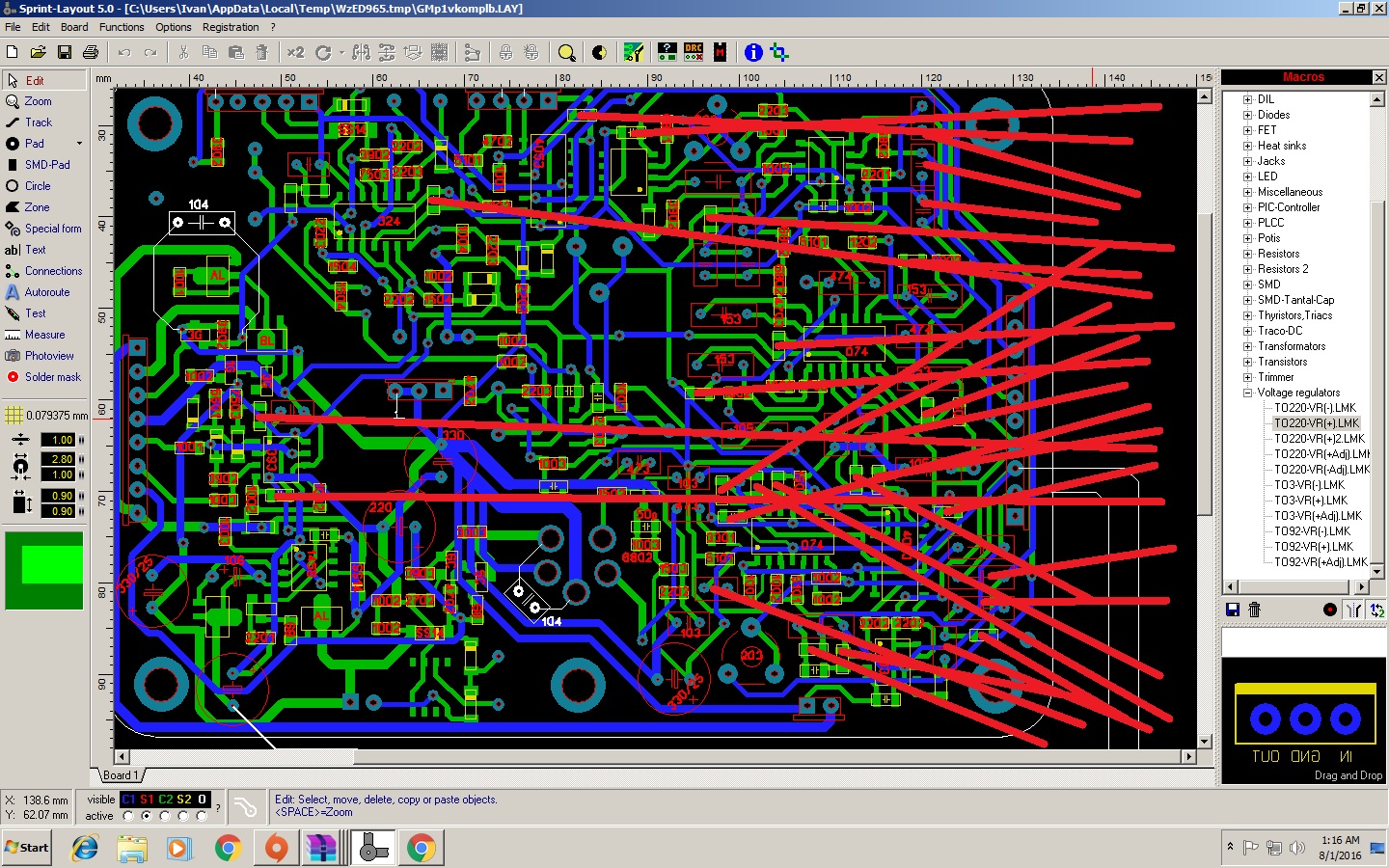Image resolution: width=1389 pixels, height=868 pixels.
Task: Select the Autoroute tool
Action: pyautogui.click(x=46, y=292)
